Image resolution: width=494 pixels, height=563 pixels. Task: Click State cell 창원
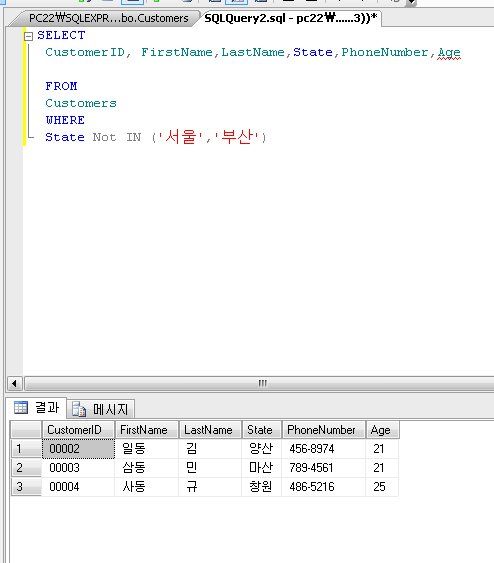(x=262, y=487)
